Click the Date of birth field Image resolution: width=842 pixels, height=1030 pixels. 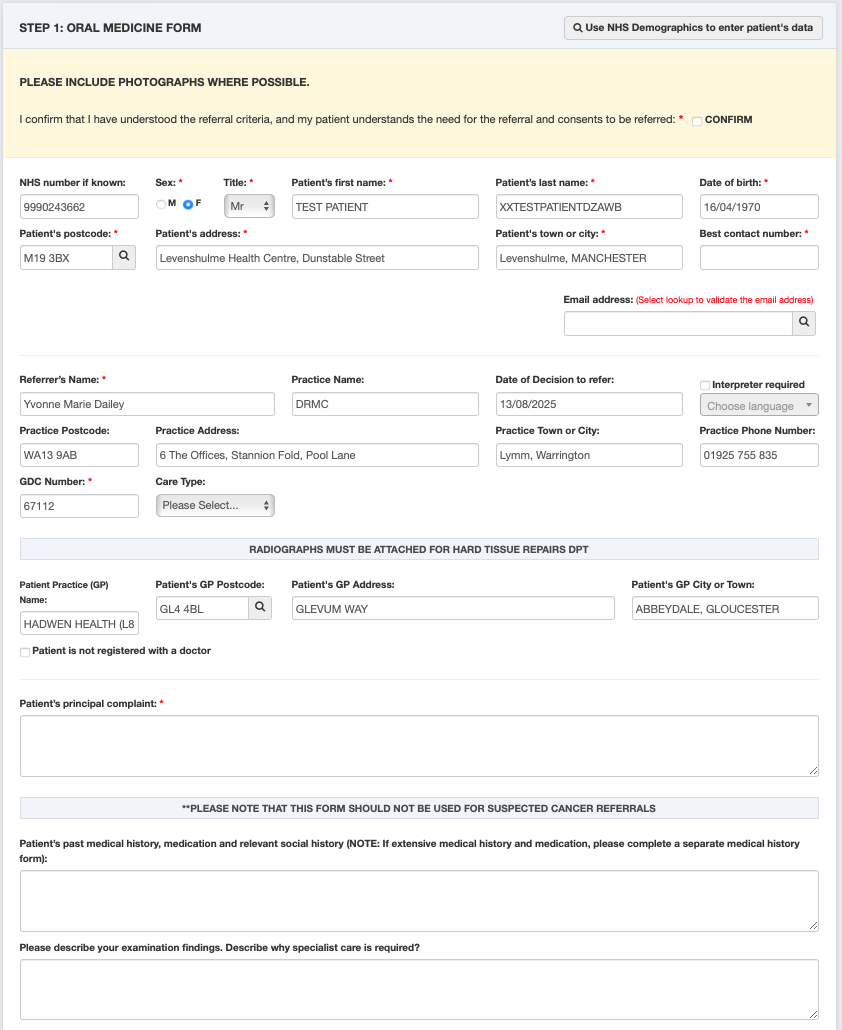759,206
